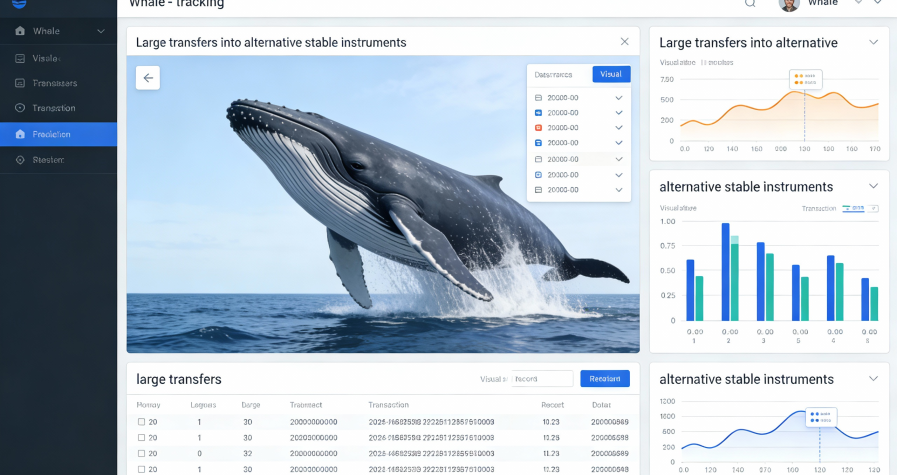Click the search magnifier in top bar
897x475 pixels.
click(750, 4)
